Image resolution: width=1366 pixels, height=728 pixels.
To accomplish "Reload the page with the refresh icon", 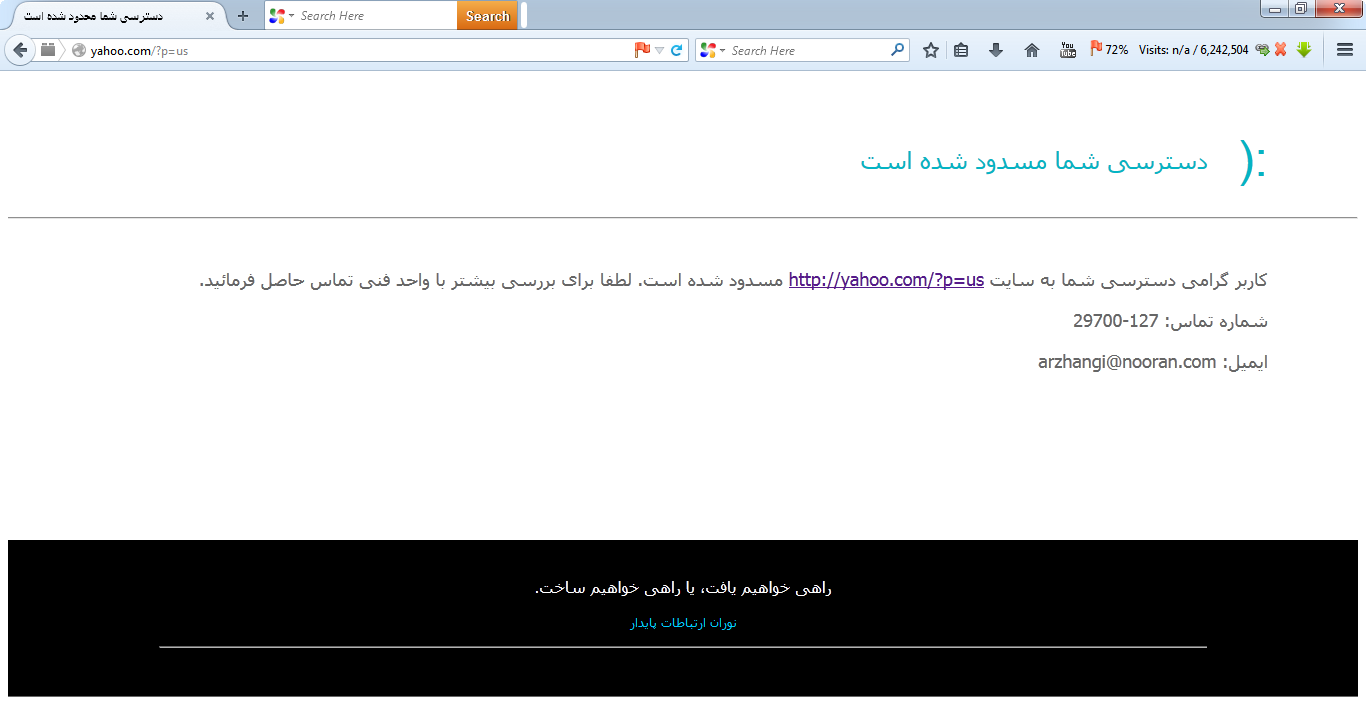I will 677,50.
